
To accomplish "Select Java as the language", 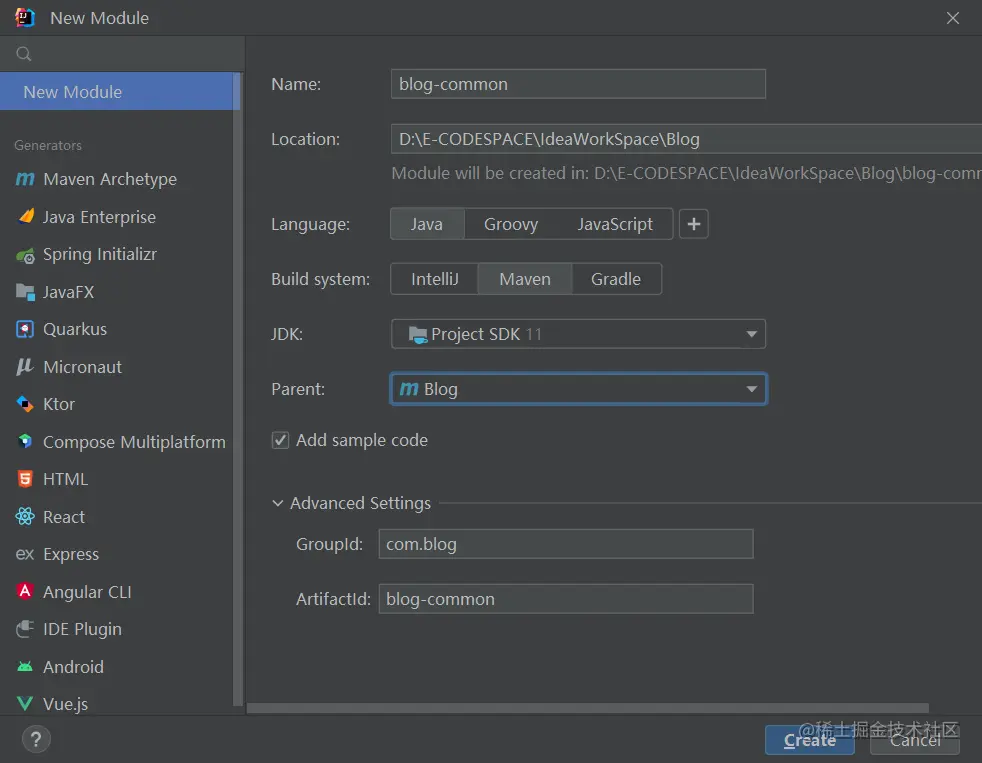I will 427,224.
